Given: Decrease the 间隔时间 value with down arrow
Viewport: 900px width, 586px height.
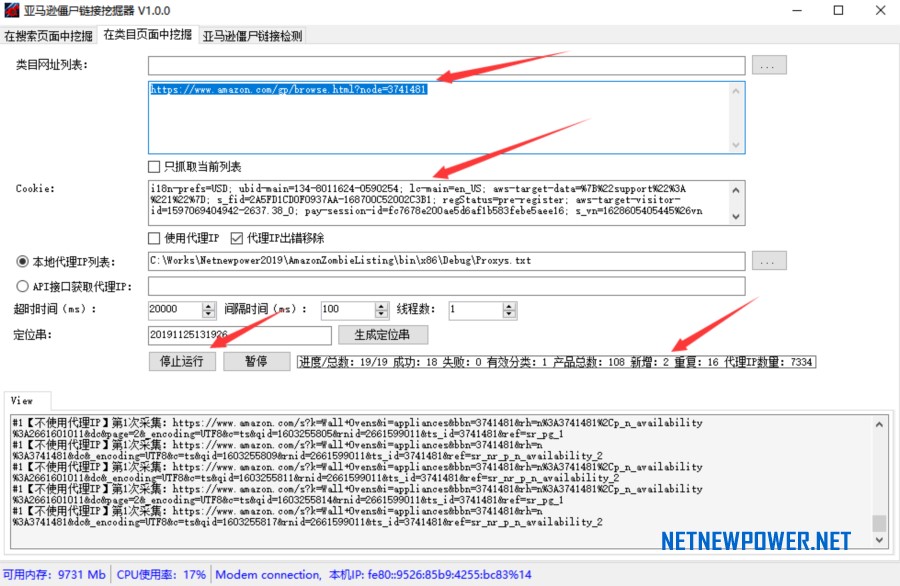Looking at the screenshot, I should (x=382, y=314).
